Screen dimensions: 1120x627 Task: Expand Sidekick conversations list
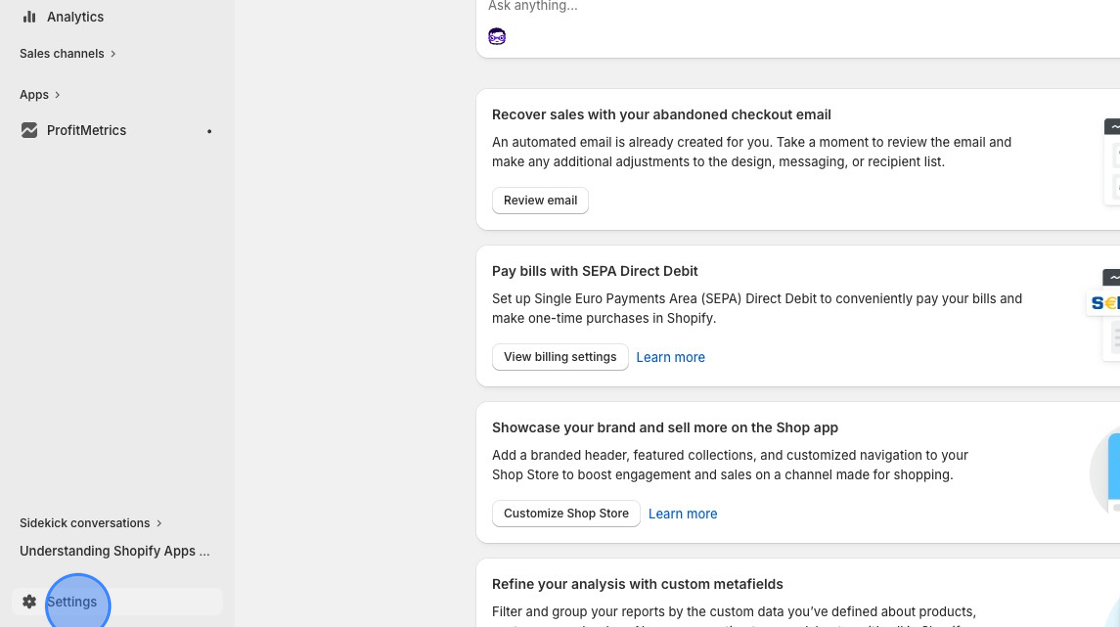pyautogui.click(x=91, y=523)
